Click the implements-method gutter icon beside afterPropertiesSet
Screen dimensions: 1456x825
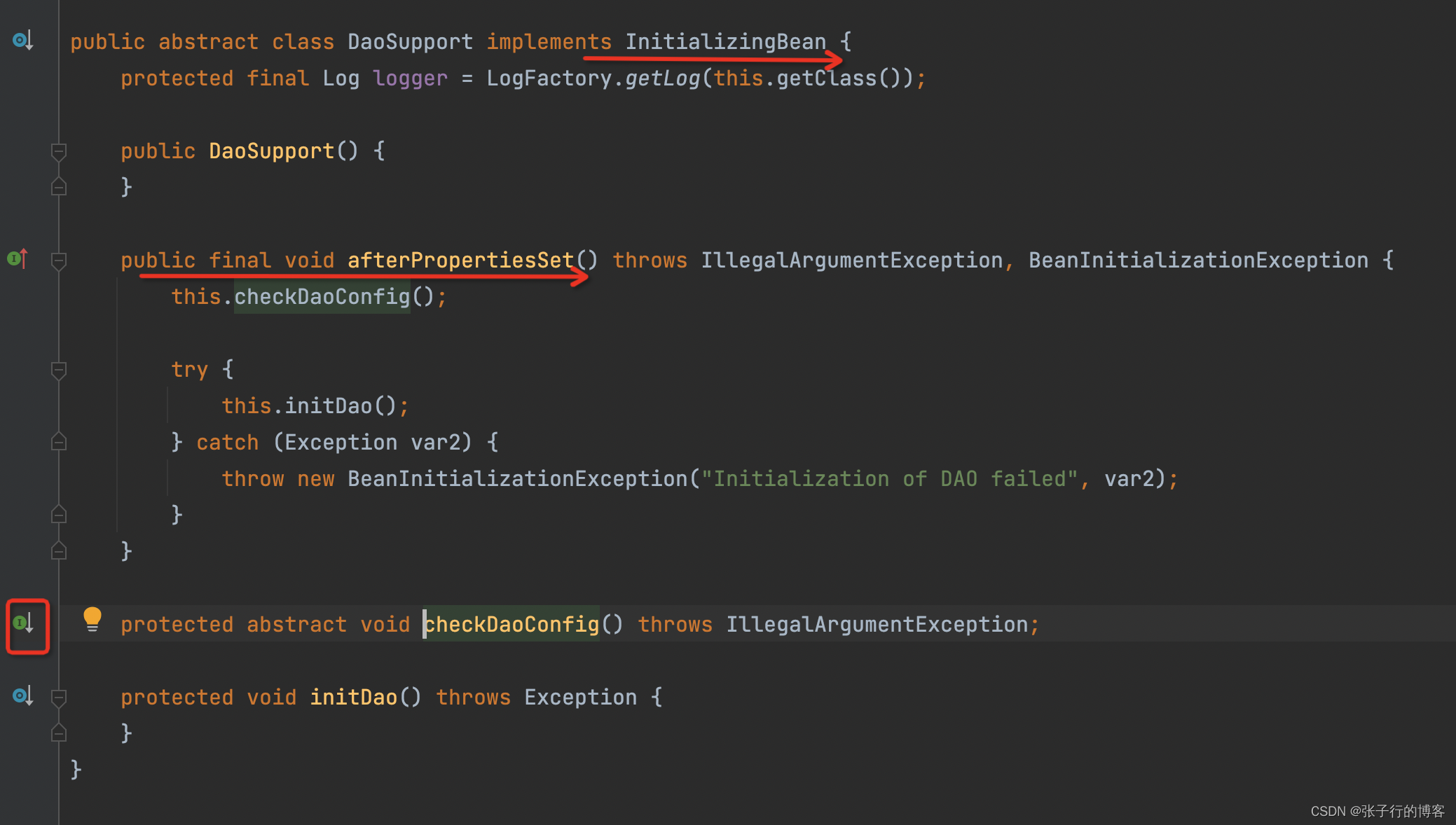pyautogui.click(x=18, y=259)
